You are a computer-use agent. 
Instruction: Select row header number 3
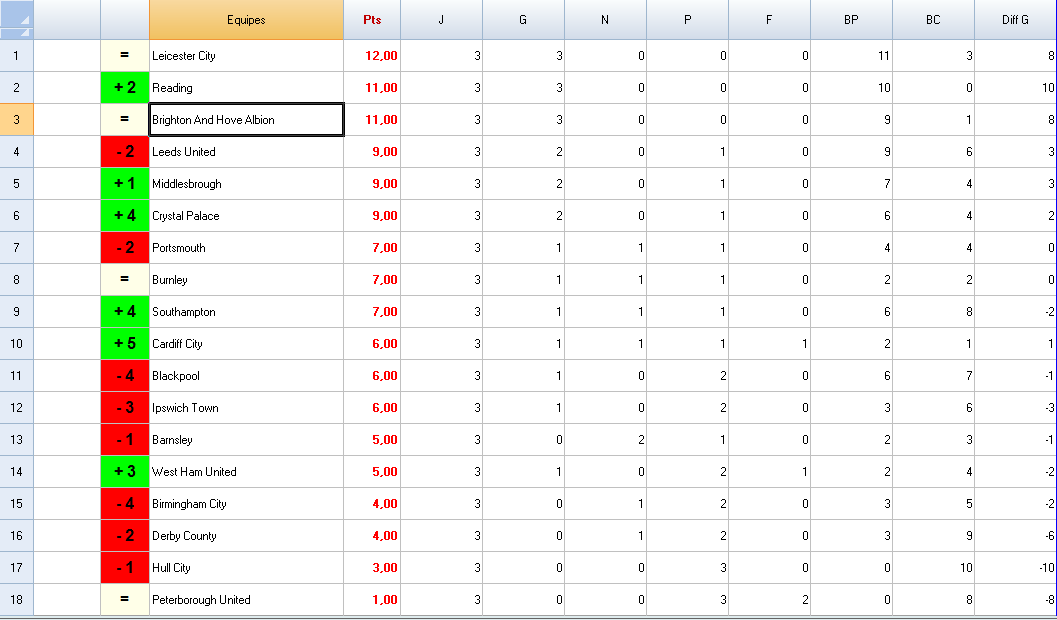point(16,120)
